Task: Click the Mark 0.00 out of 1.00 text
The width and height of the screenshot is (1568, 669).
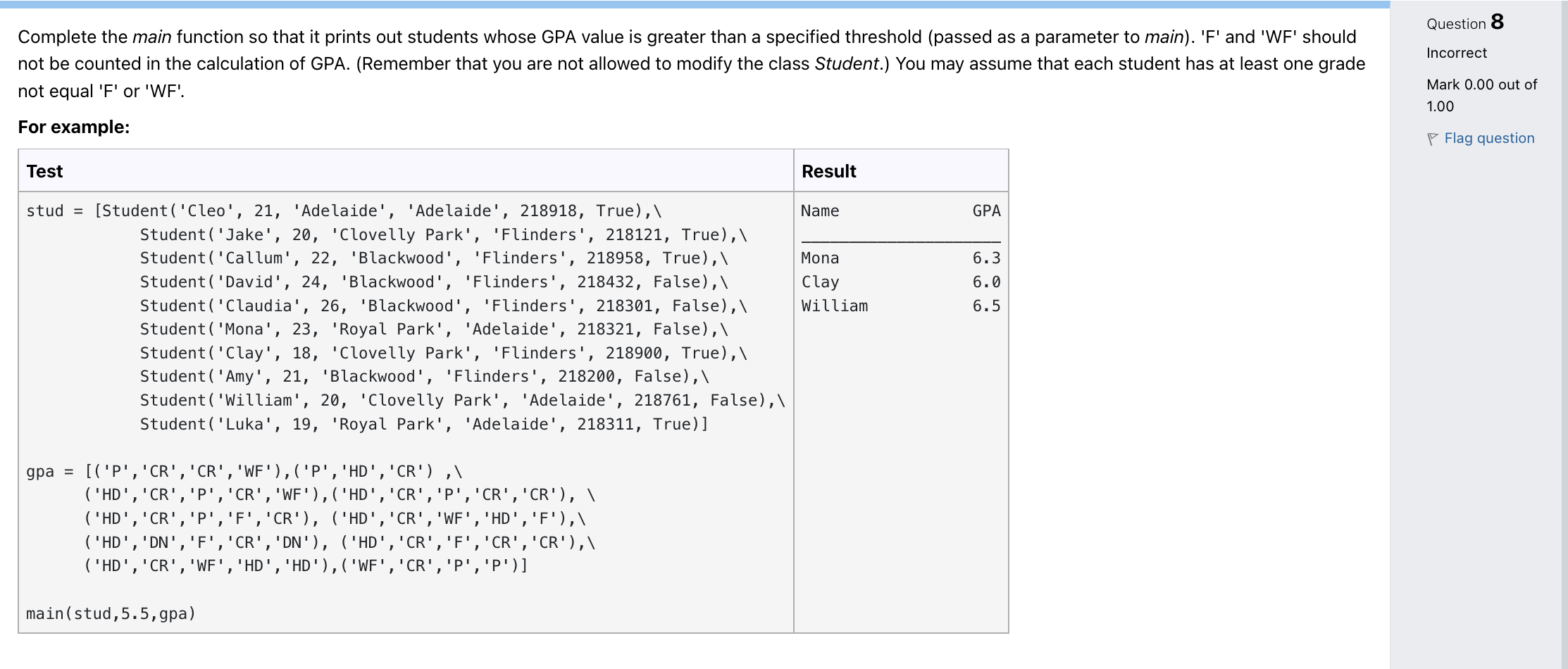Action: pos(1481,95)
